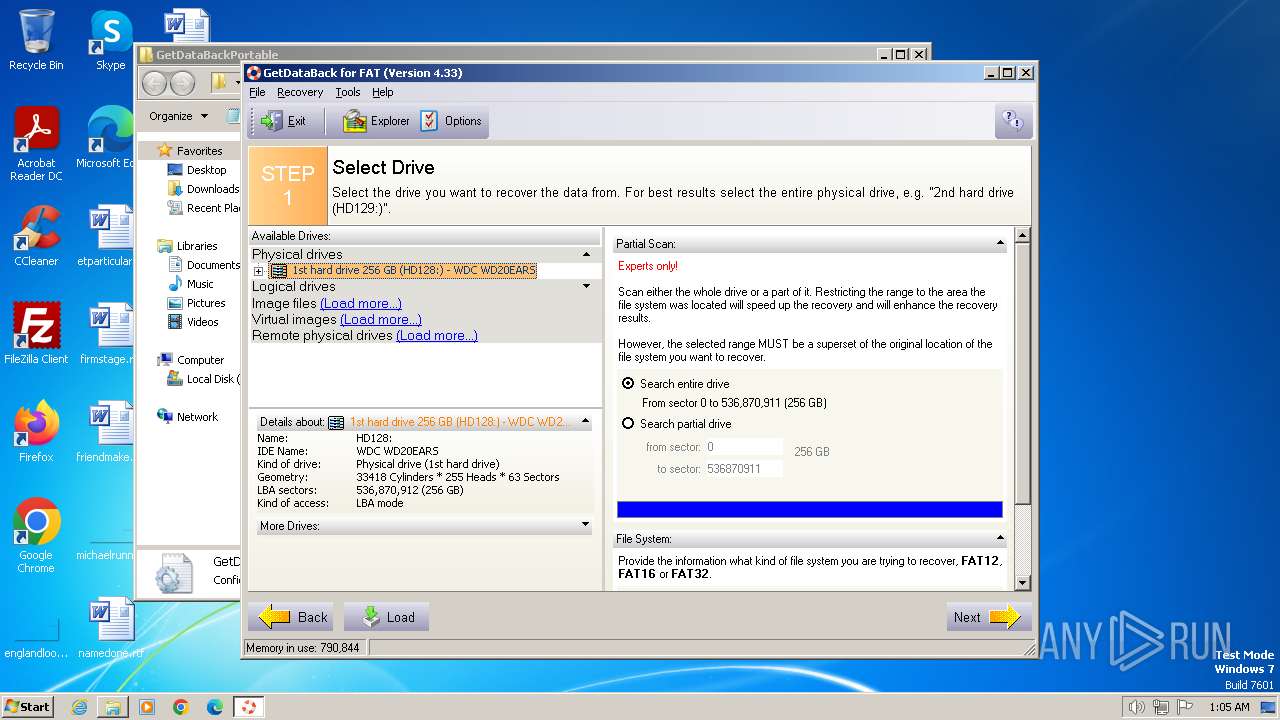Click the volume icon in system tray
Screen dimensions: 1280x720
[x=1137, y=707]
